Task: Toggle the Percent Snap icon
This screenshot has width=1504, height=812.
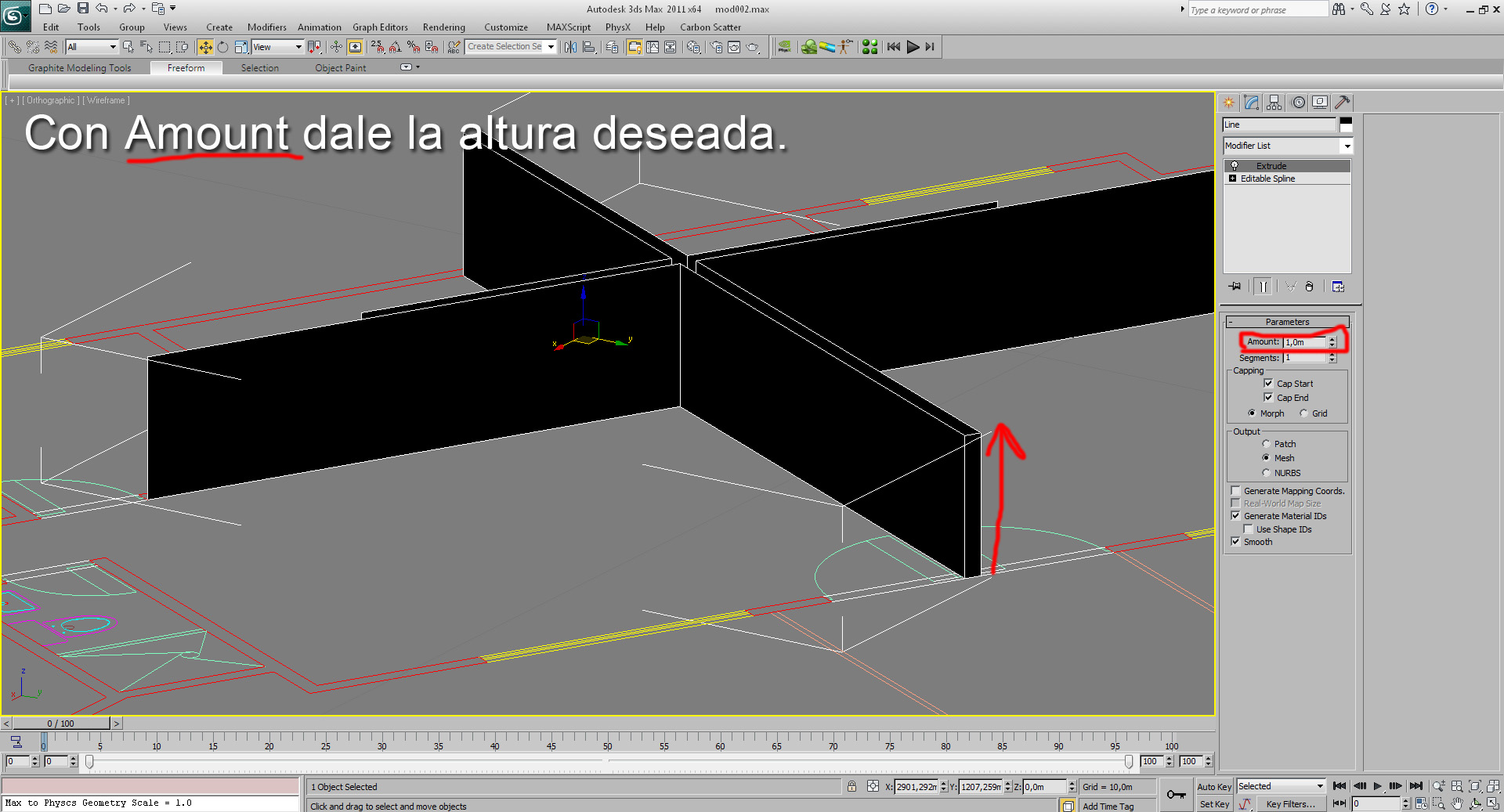Action: tap(414, 47)
